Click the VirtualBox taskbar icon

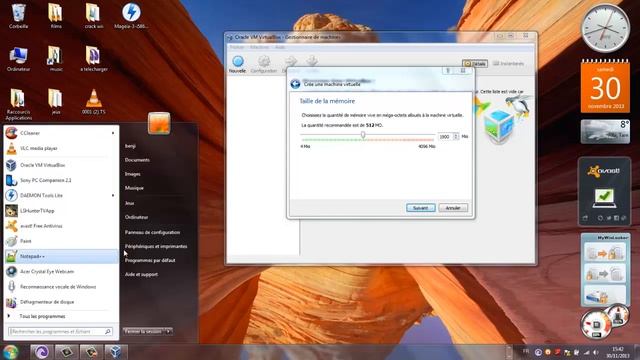116,352
